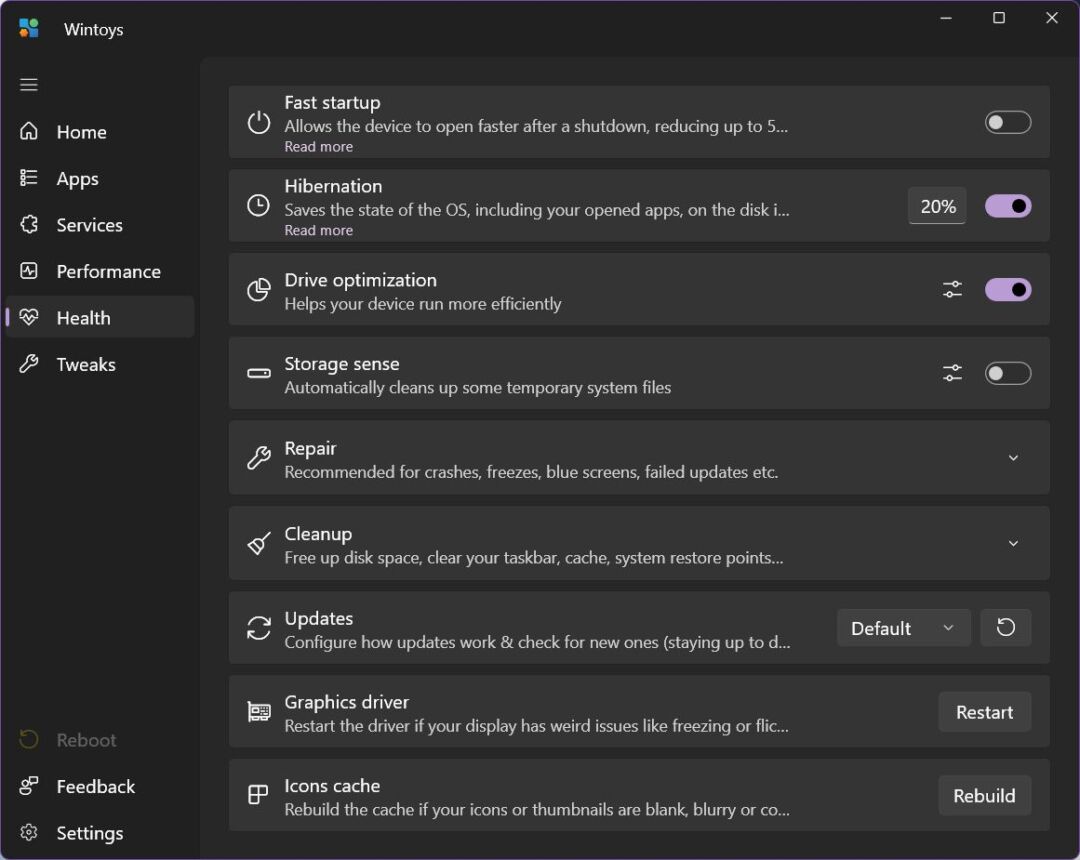The image size is (1080, 860).
Task: Click the Hibernation clock icon
Action: pos(259,206)
